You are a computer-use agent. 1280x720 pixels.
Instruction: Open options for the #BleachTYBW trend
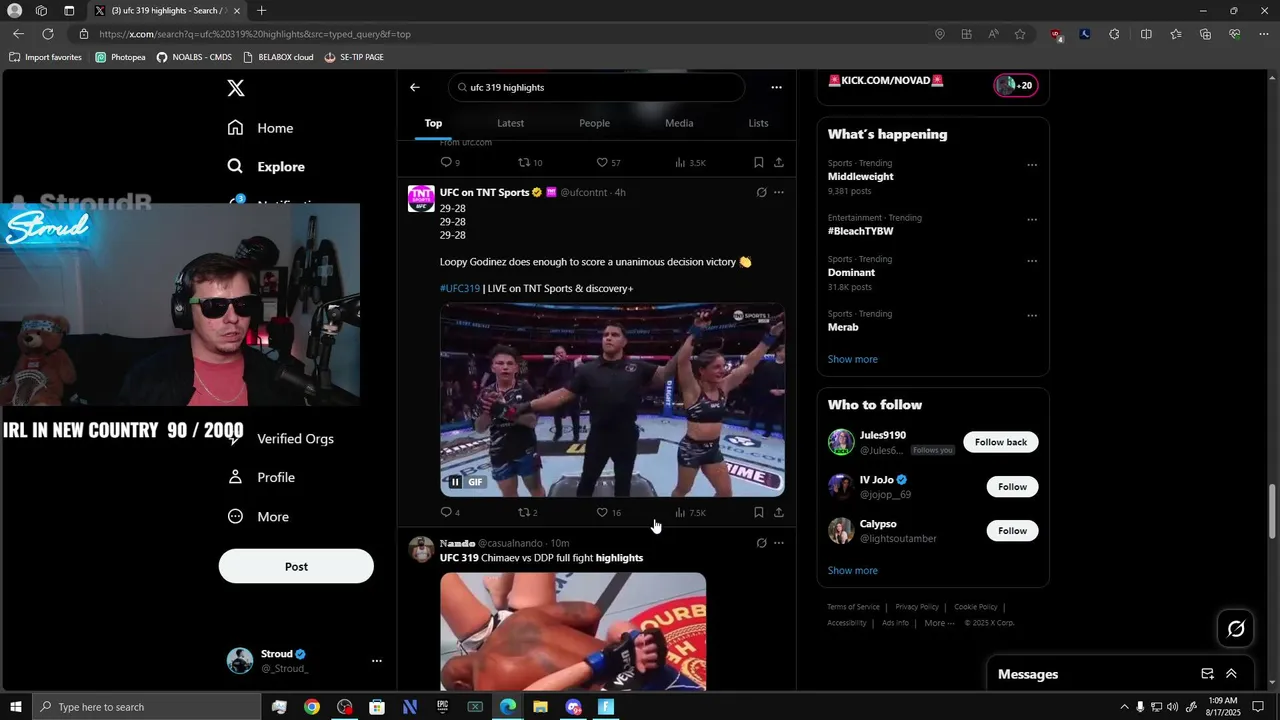coord(1032,220)
